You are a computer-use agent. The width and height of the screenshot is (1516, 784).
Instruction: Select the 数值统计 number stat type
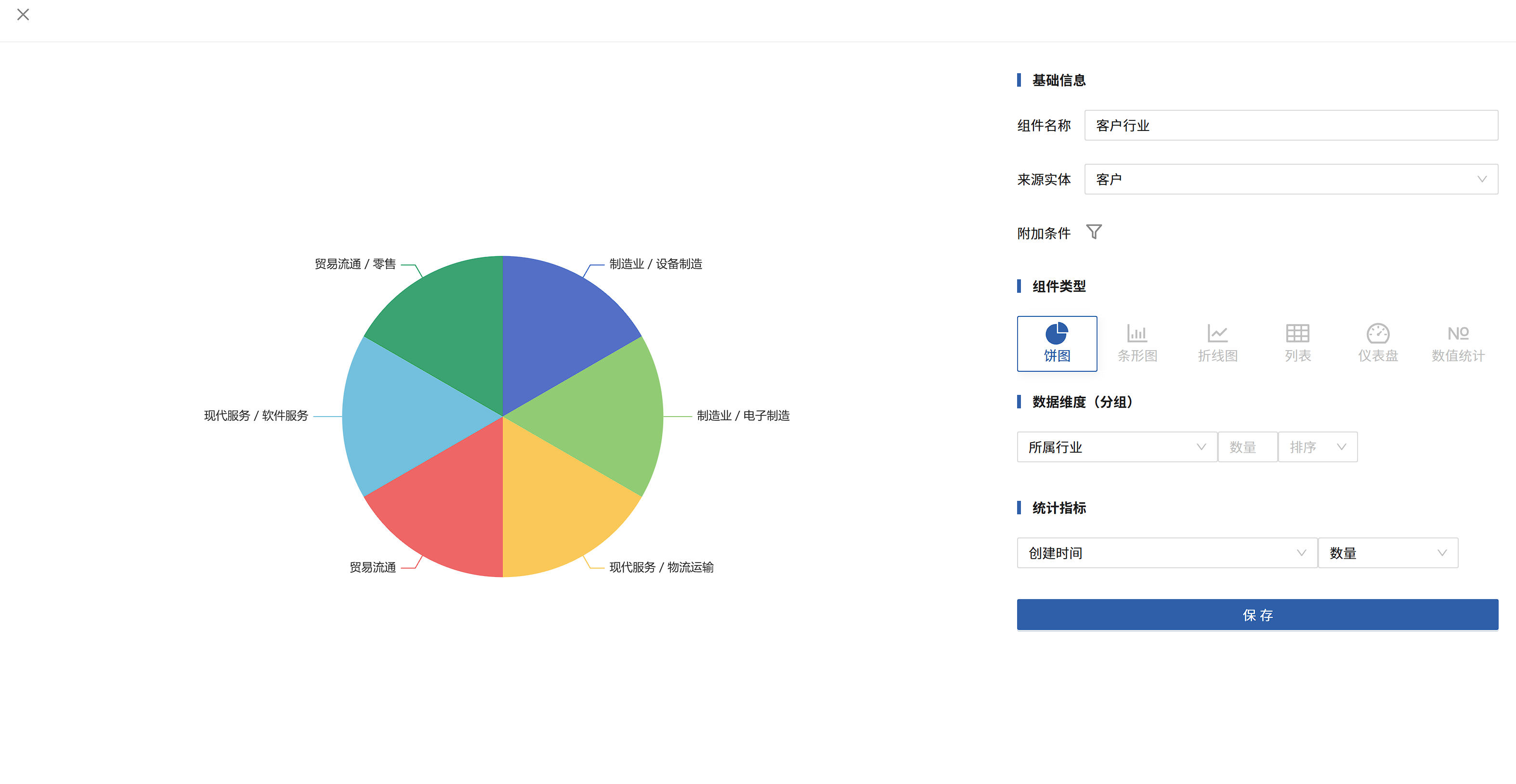(x=1458, y=344)
